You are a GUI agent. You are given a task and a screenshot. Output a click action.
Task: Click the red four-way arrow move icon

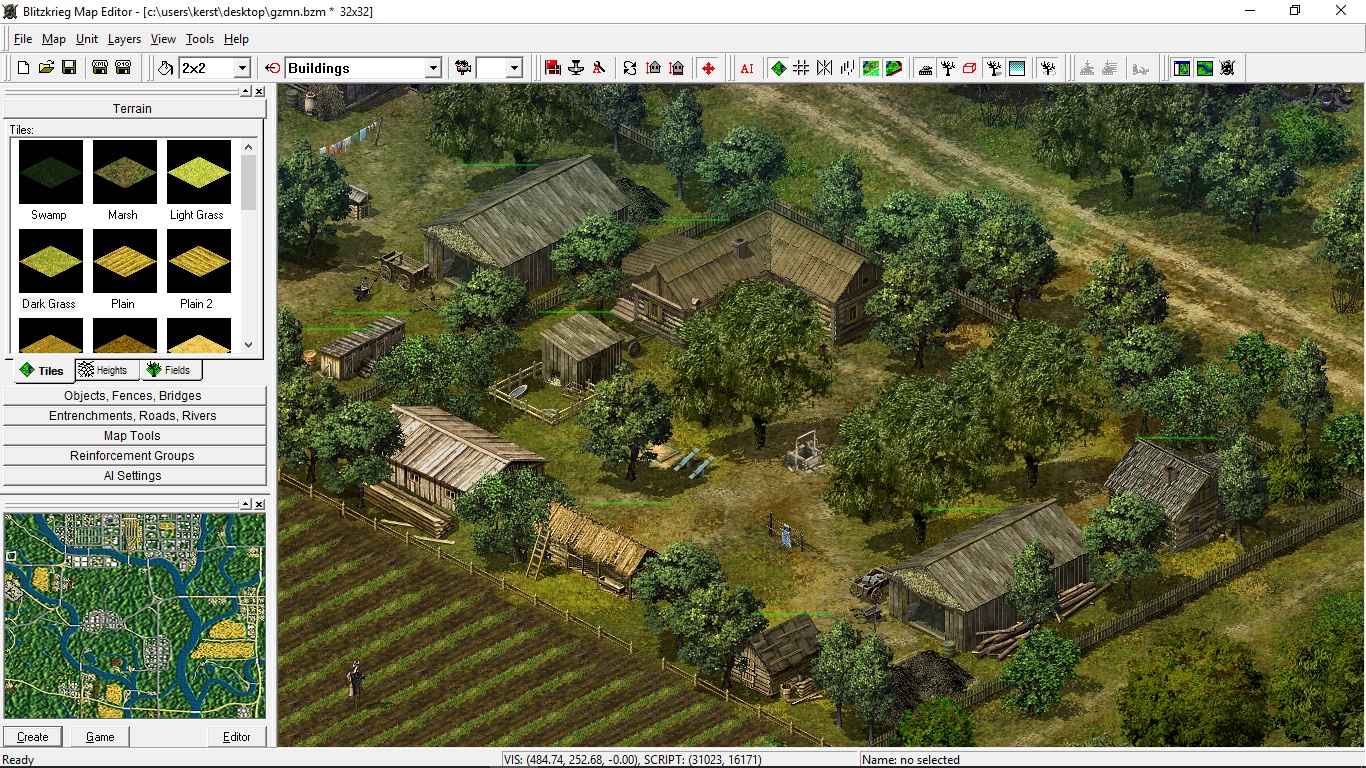708,68
